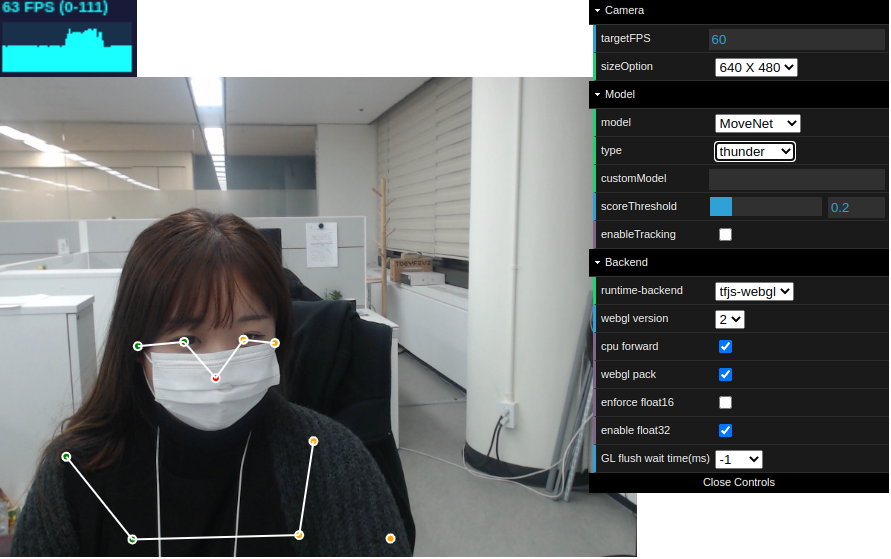Collapse the Backend folder header
891x559 pixels.
coord(739,262)
